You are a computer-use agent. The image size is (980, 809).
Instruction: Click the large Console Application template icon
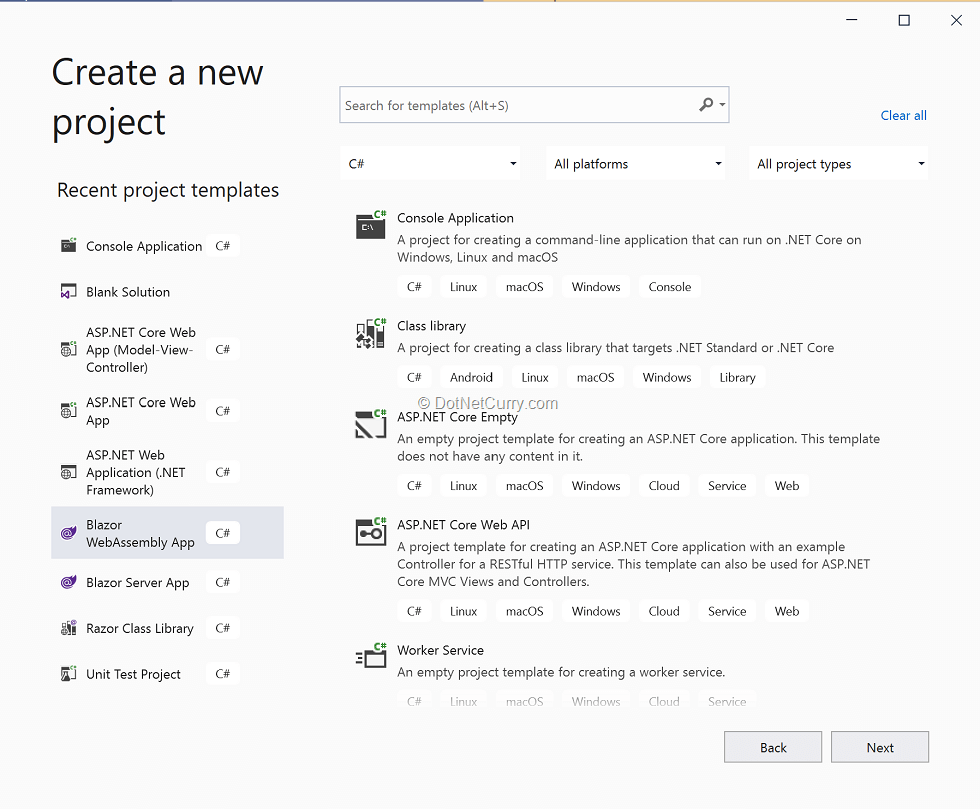tap(371, 225)
